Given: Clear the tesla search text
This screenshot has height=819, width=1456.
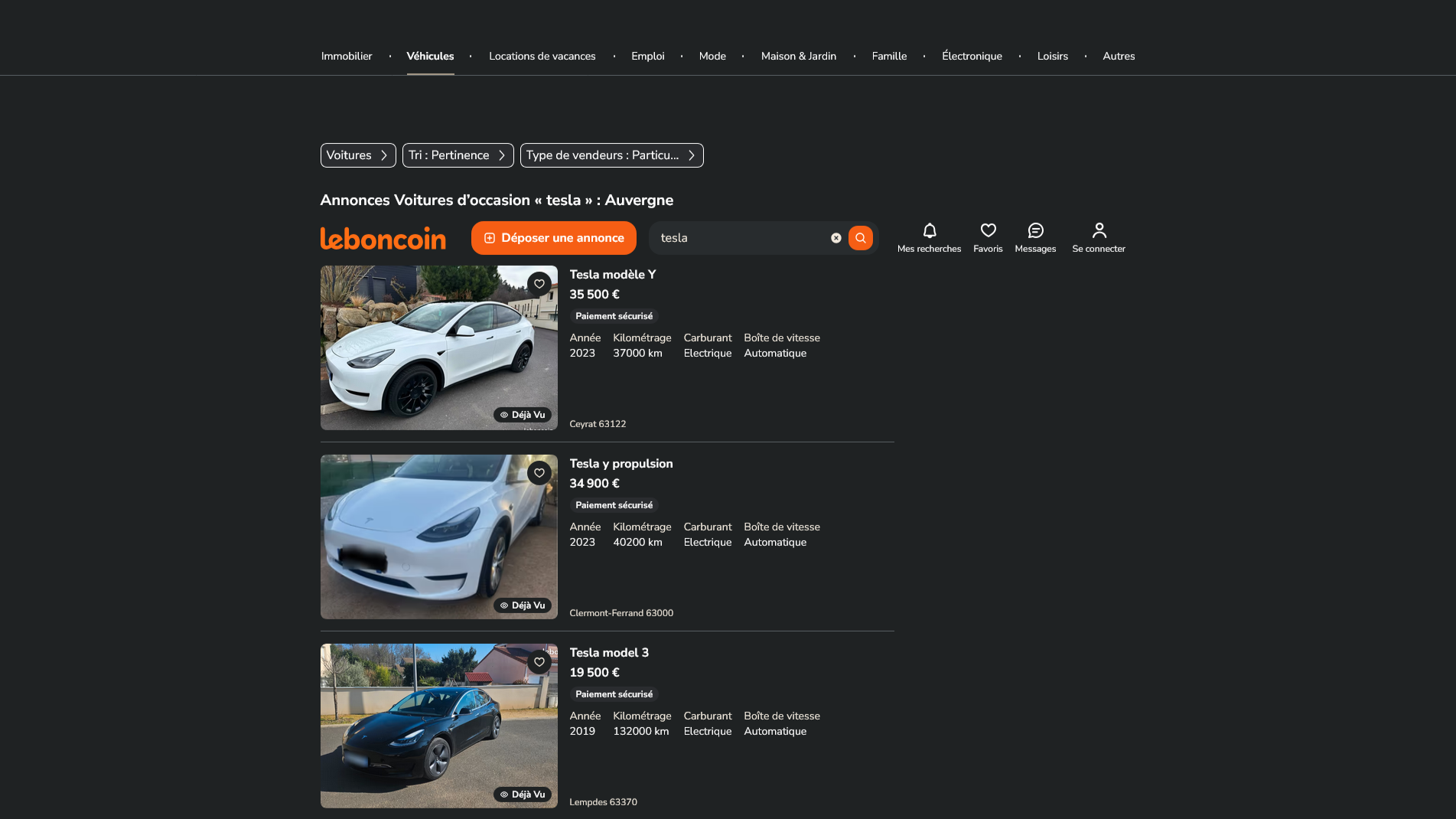Looking at the screenshot, I should click(x=836, y=238).
